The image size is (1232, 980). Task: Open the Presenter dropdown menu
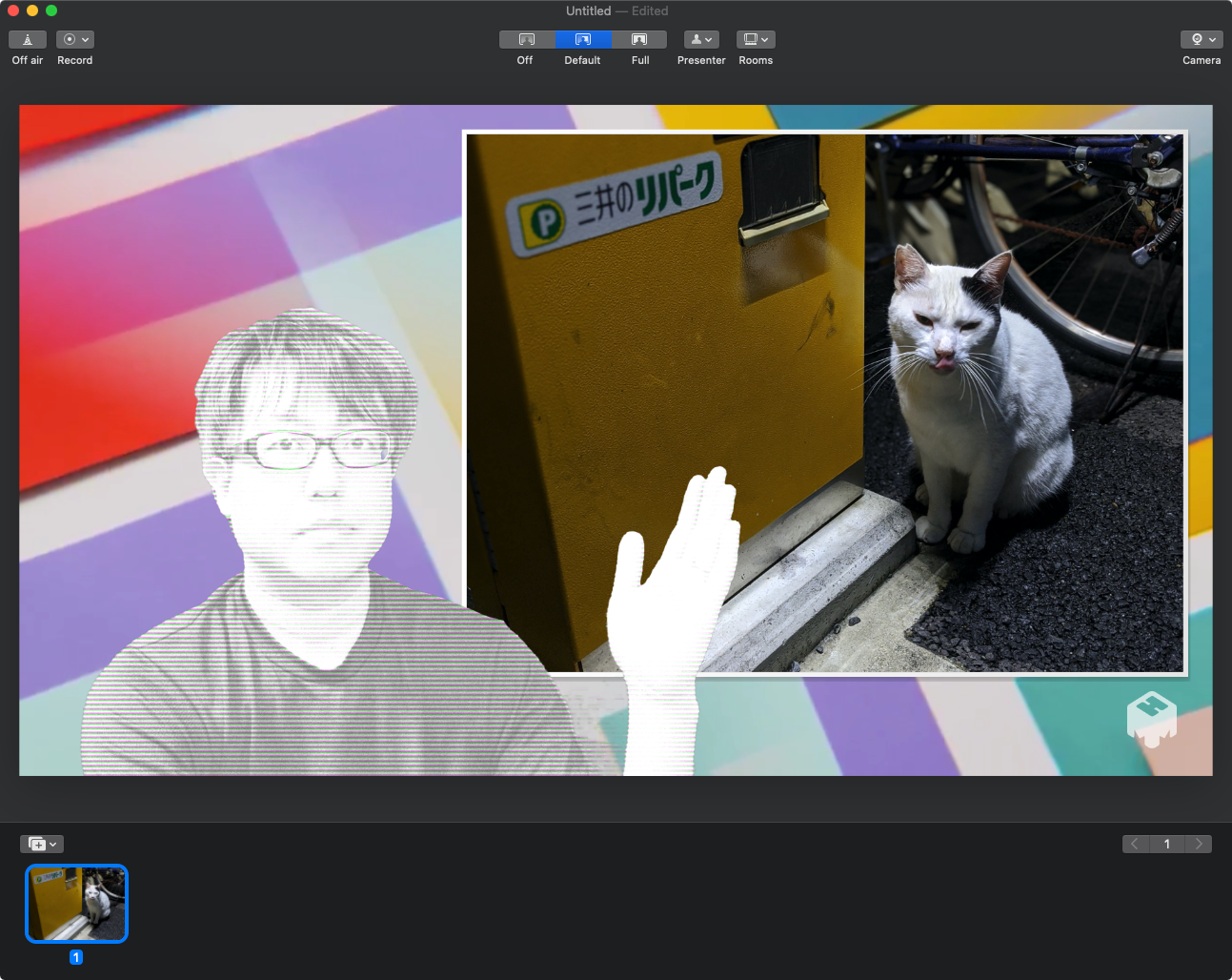coord(701,39)
